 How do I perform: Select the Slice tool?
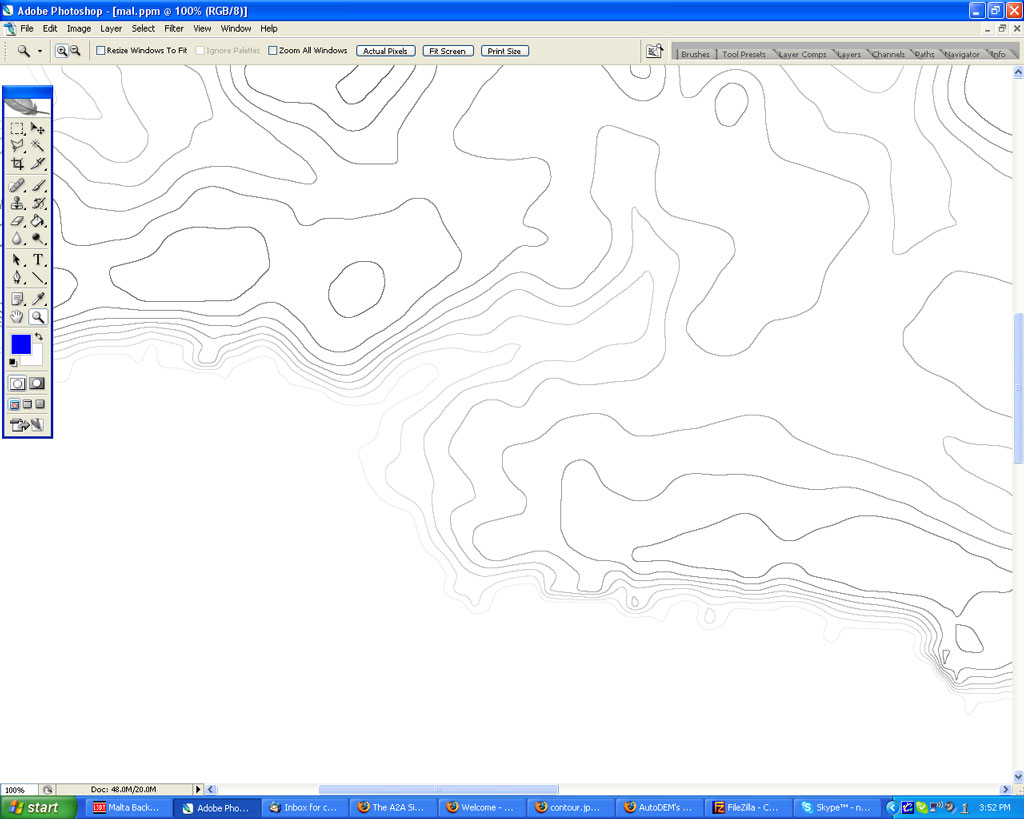click(x=38, y=163)
